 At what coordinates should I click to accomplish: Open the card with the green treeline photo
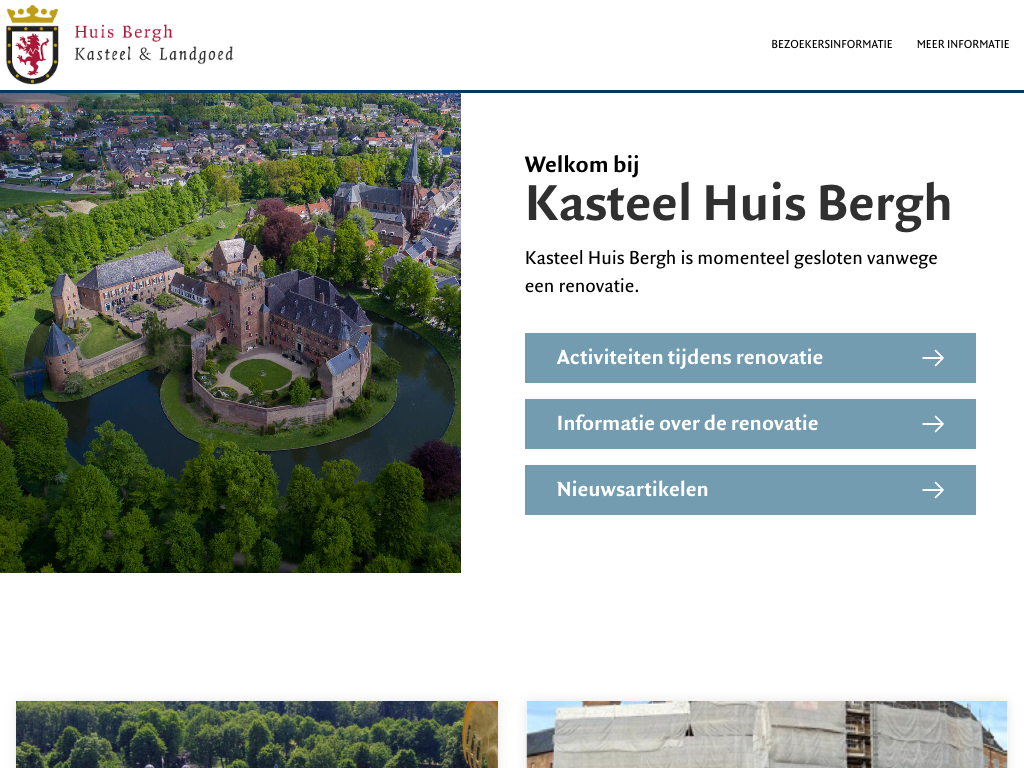[240, 734]
